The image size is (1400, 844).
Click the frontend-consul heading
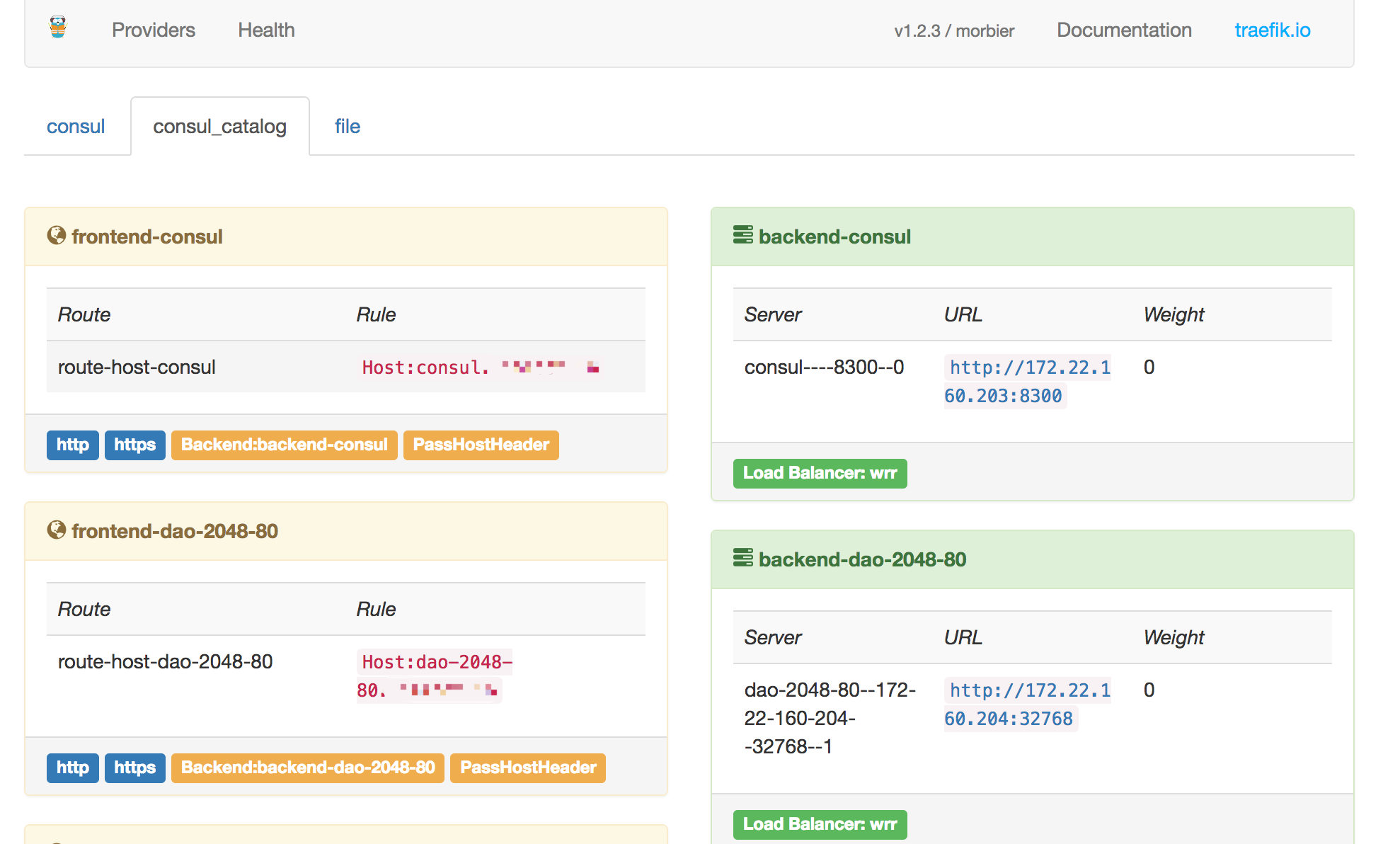click(147, 236)
